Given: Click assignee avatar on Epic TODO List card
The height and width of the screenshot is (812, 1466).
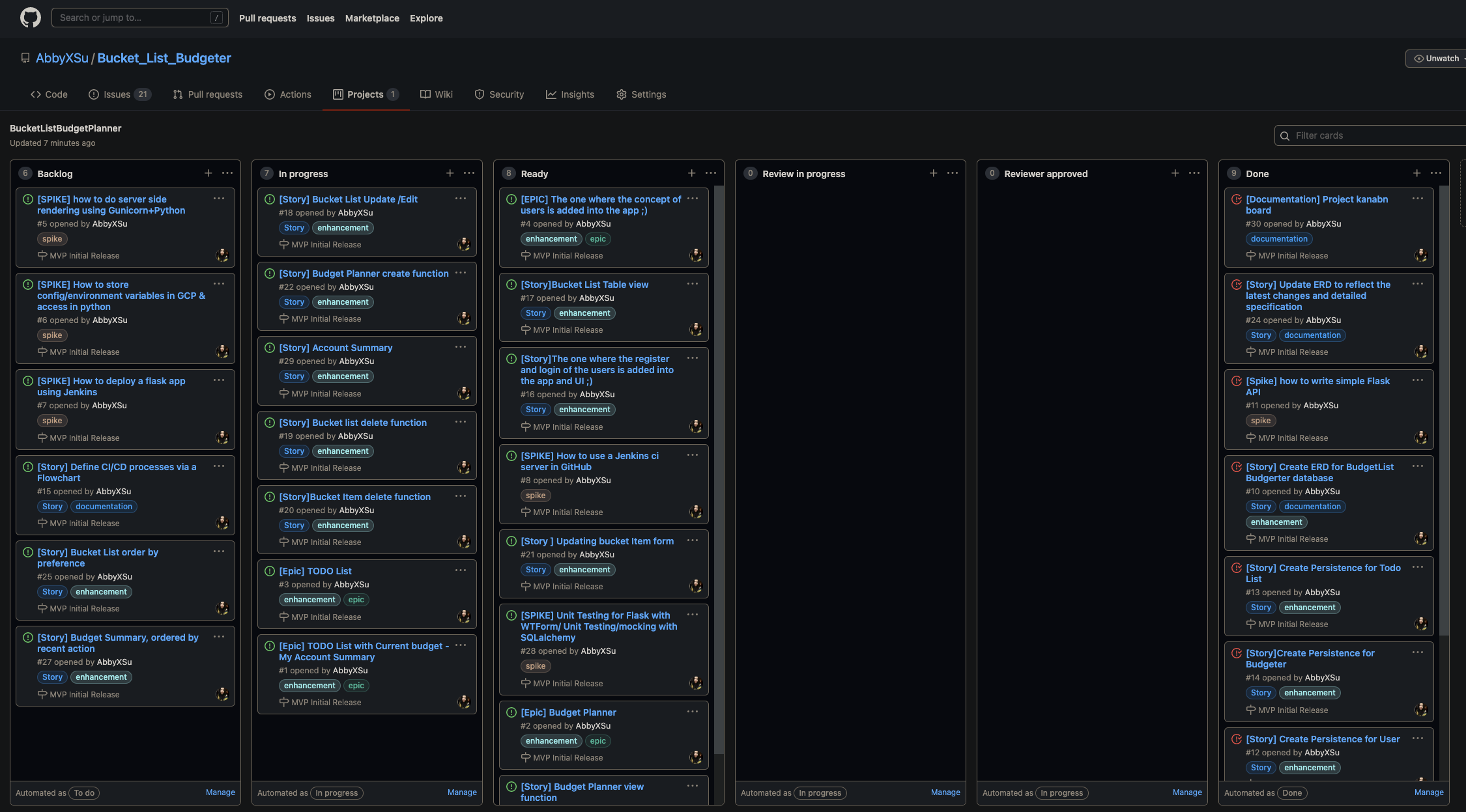Looking at the screenshot, I should click(x=464, y=616).
